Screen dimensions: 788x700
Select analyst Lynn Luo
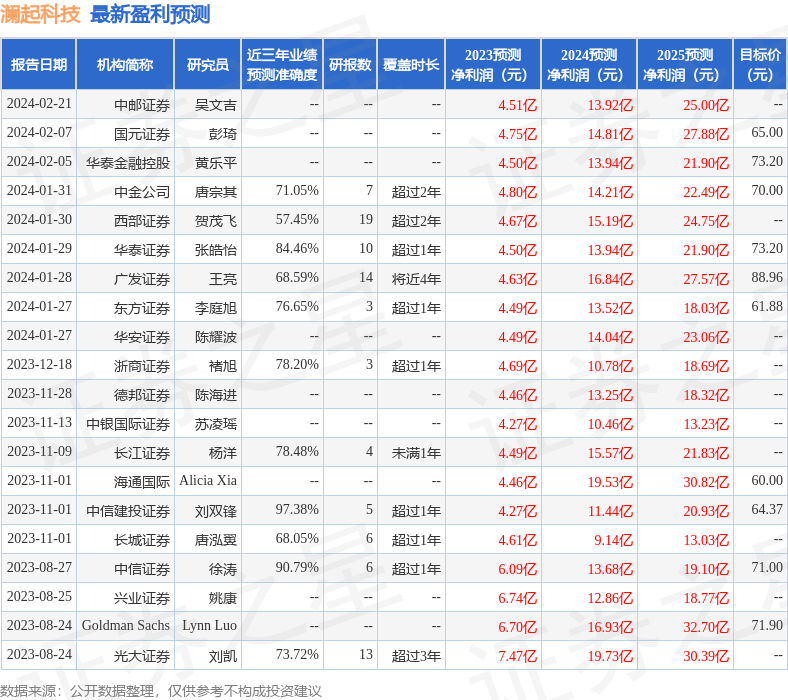pyautogui.click(x=210, y=626)
